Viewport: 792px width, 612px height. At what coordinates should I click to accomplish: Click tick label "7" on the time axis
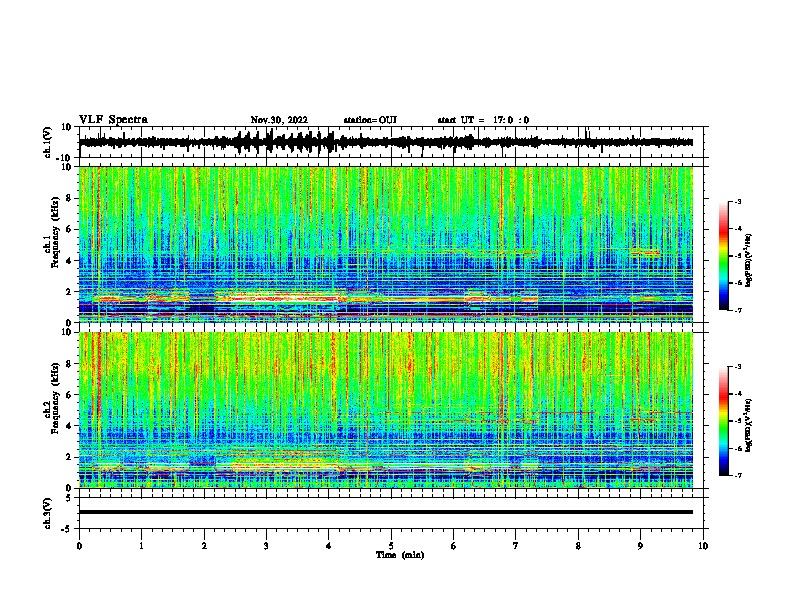click(x=516, y=546)
